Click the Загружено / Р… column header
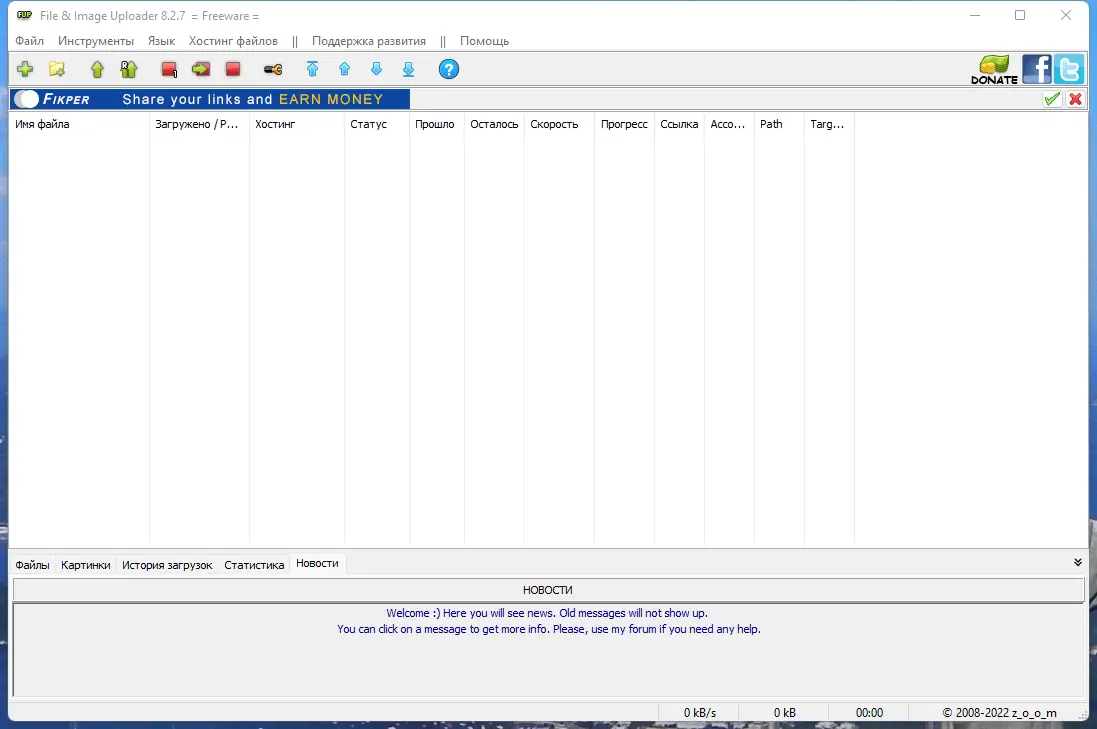Viewport: 1097px width, 729px height. pyautogui.click(x=199, y=124)
